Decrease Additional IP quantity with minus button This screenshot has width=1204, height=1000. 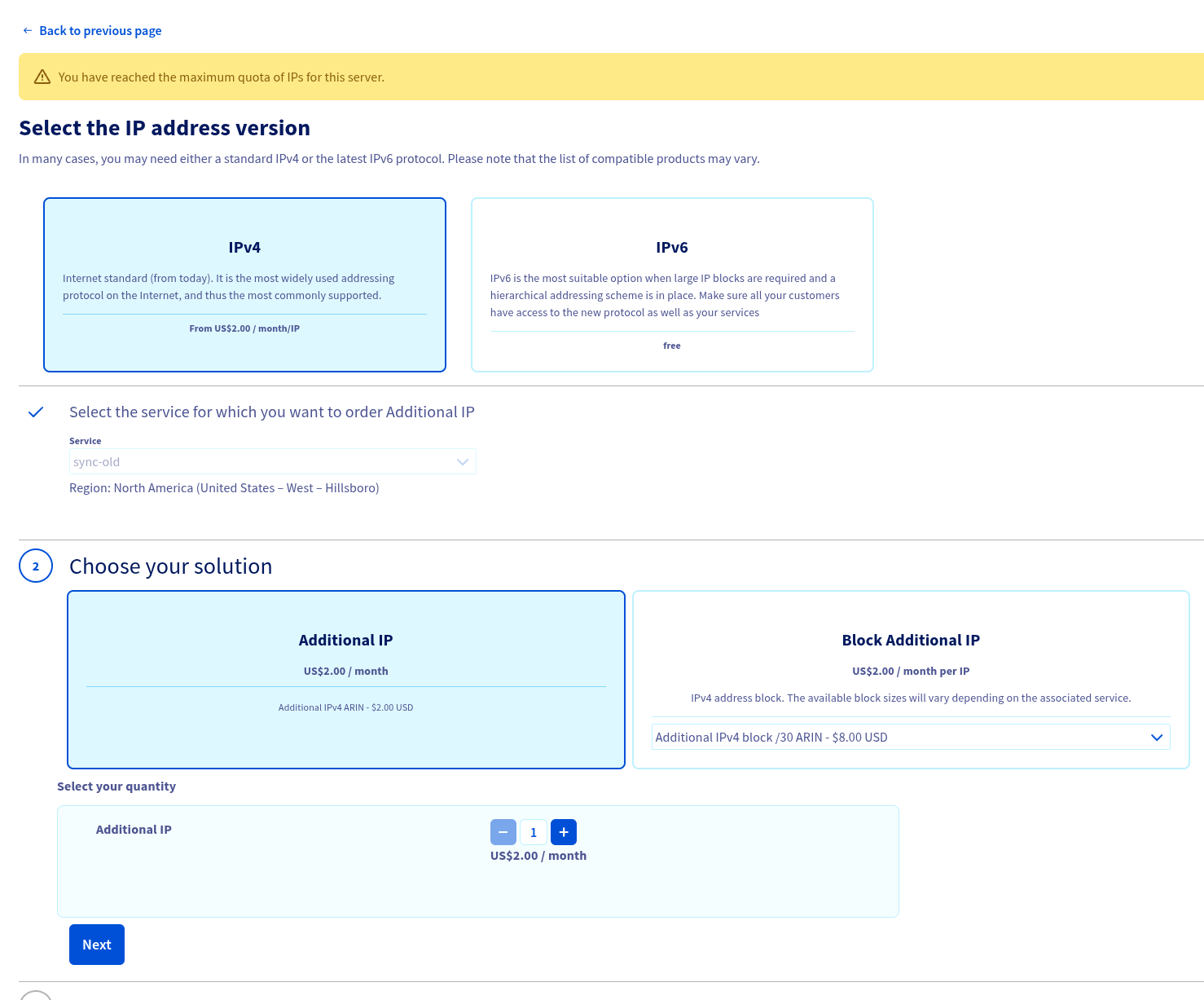[503, 832]
